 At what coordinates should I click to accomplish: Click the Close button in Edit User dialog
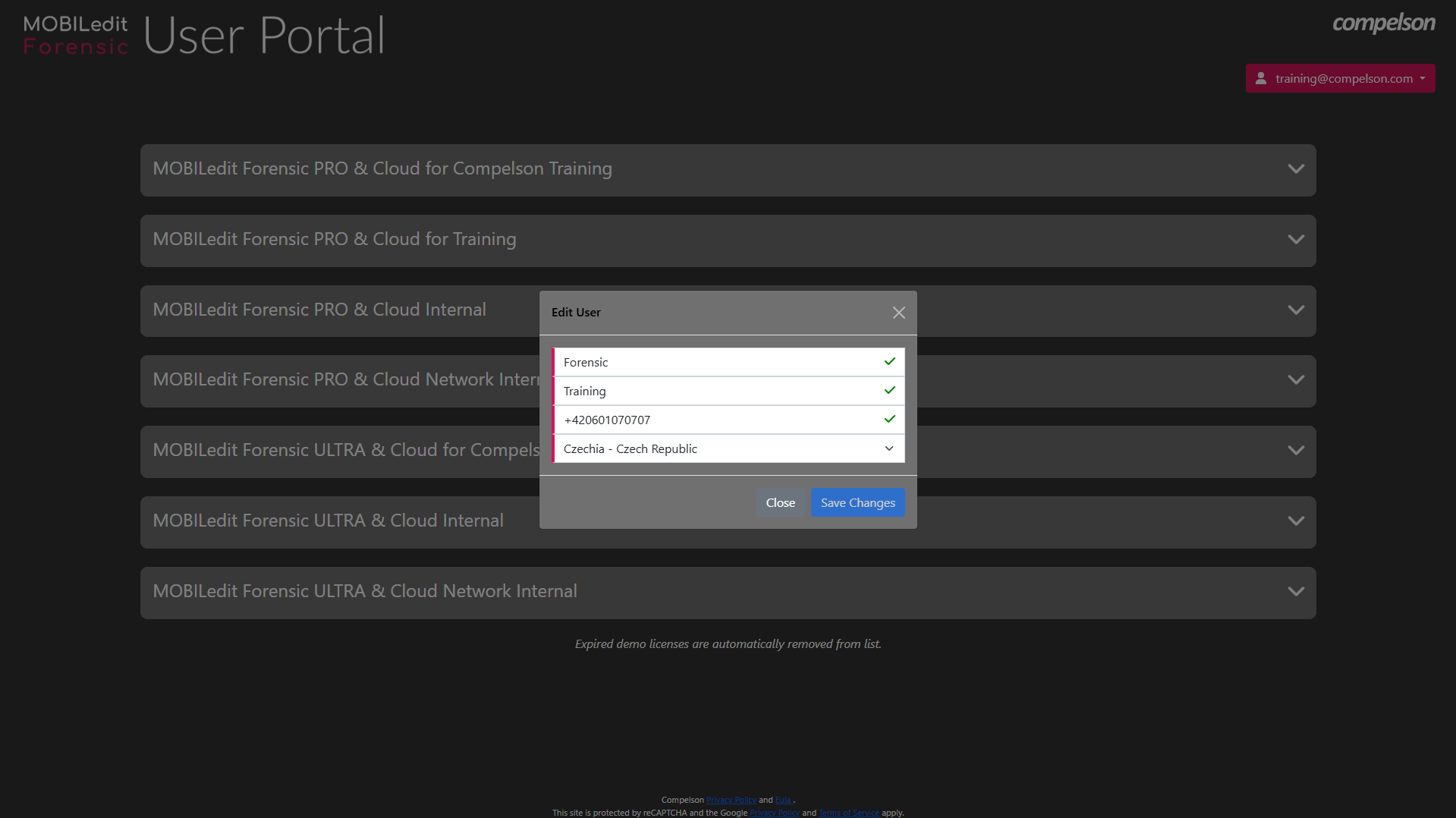(x=780, y=502)
